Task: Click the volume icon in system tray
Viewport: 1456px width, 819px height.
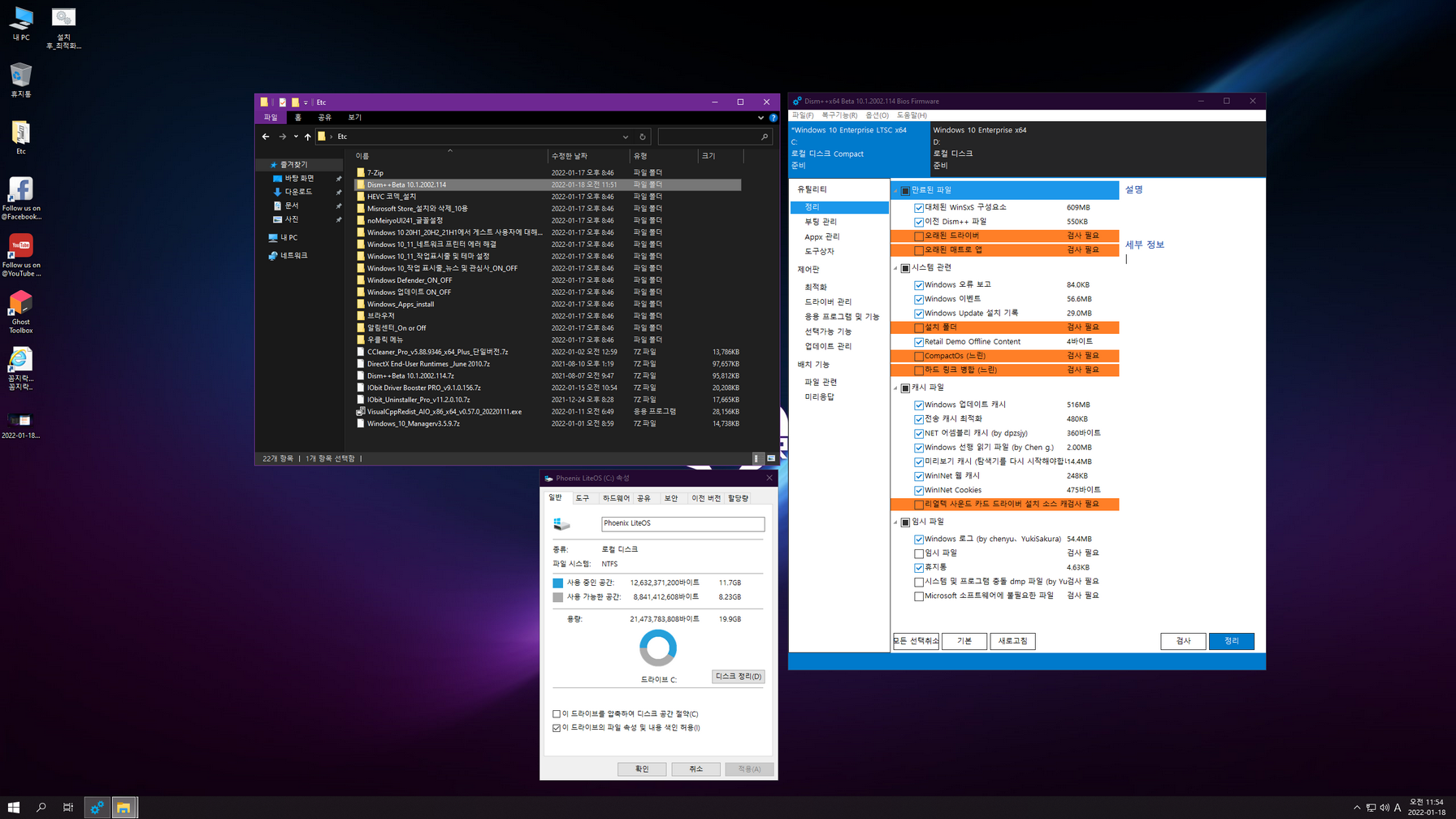Action: pyautogui.click(x=1384, y=808)
